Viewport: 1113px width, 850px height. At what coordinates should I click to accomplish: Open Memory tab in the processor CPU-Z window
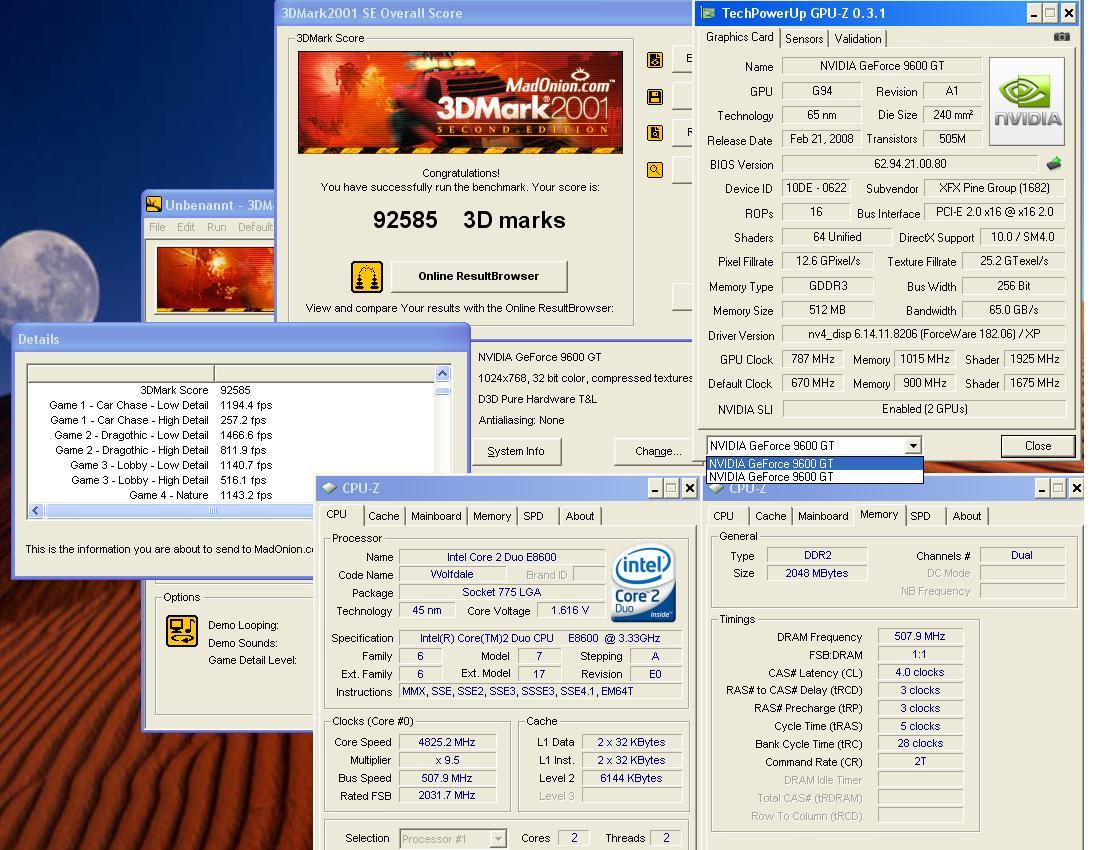(x=492, y=516)
